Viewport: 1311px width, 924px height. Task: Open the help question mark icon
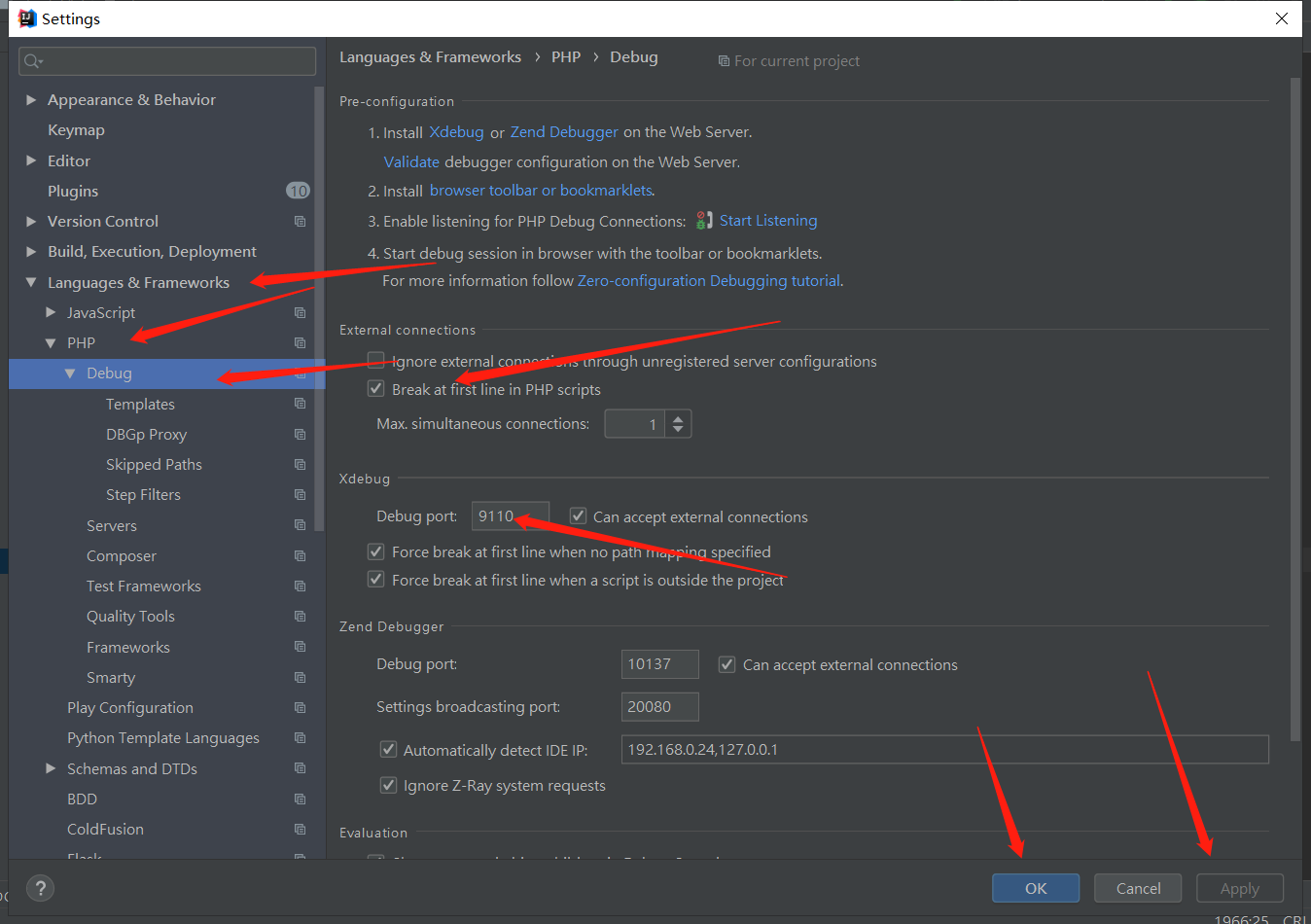coord(40,888)
